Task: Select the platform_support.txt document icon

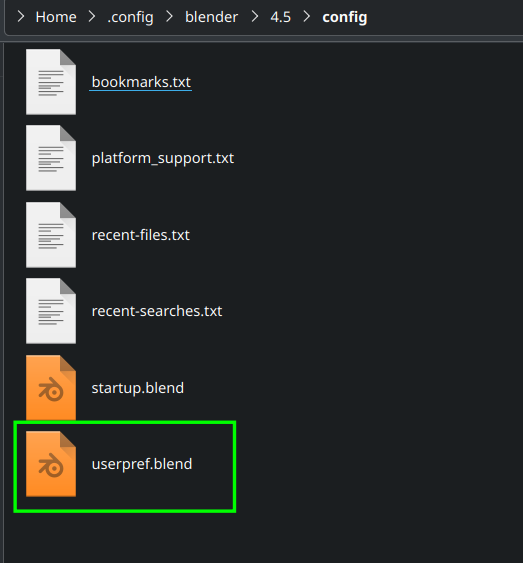Action: 51,158
